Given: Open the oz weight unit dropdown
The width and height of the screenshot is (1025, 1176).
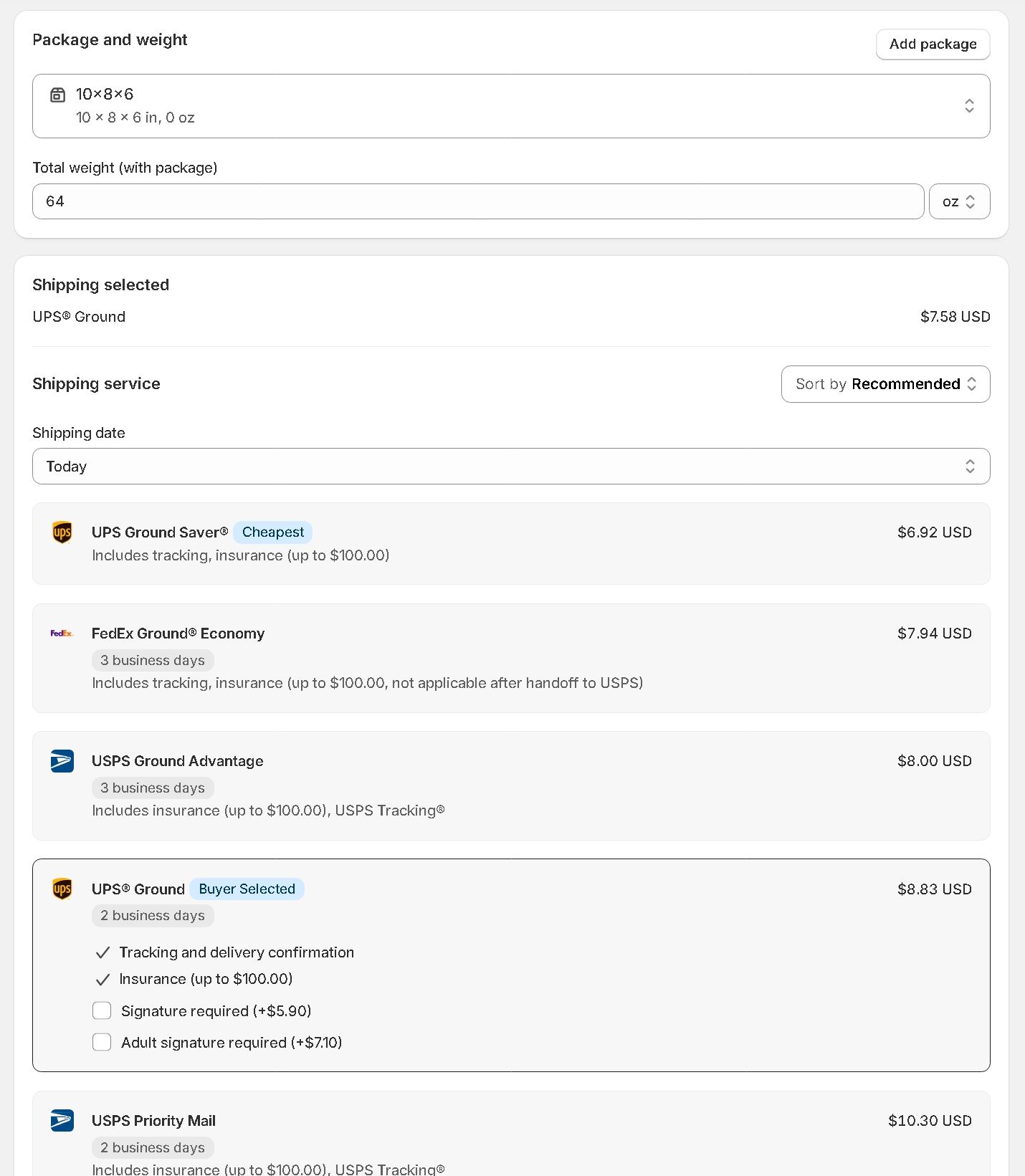Looking at the screenshot, I should click(x=959, y=201).
